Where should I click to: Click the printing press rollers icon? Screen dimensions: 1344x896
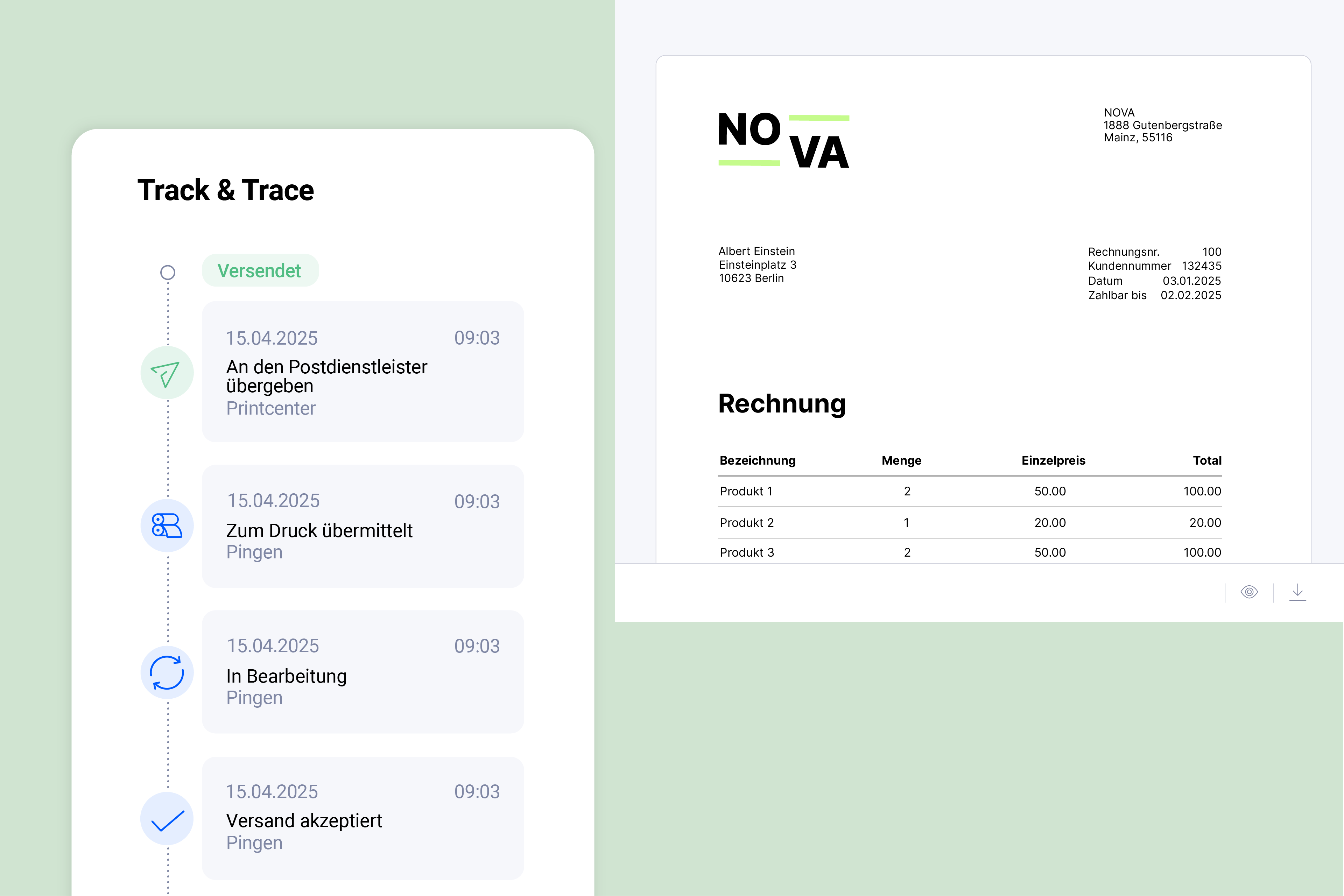point(167,526)
